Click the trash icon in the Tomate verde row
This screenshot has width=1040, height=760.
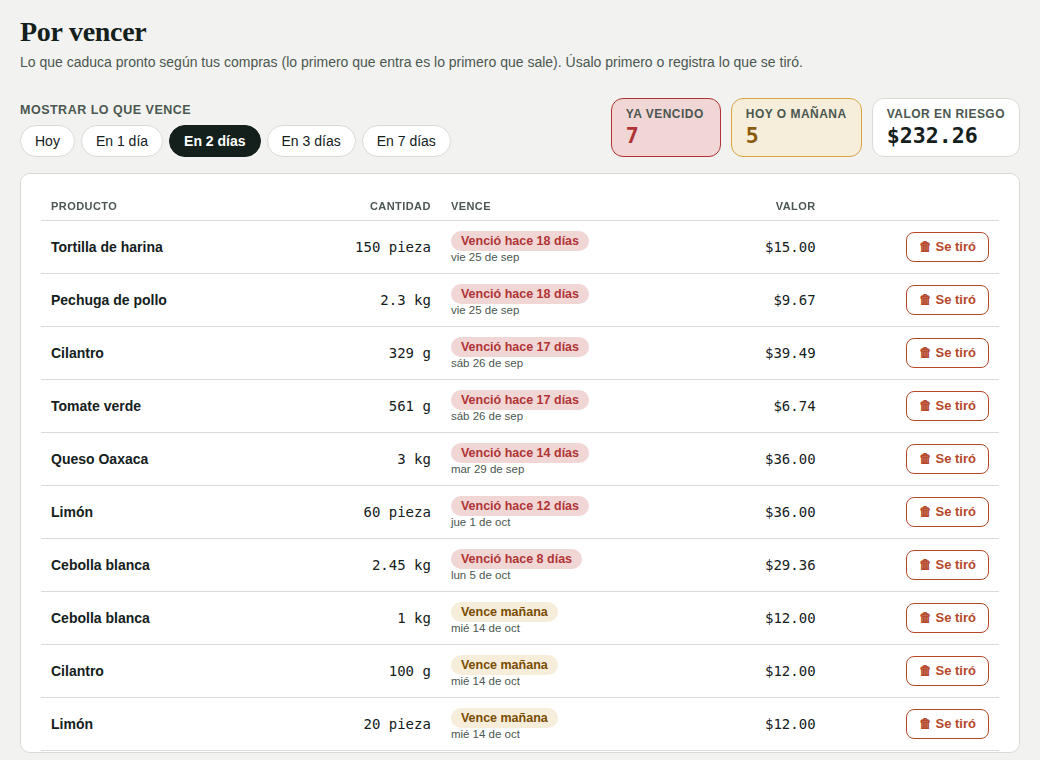tap(925, 406)
